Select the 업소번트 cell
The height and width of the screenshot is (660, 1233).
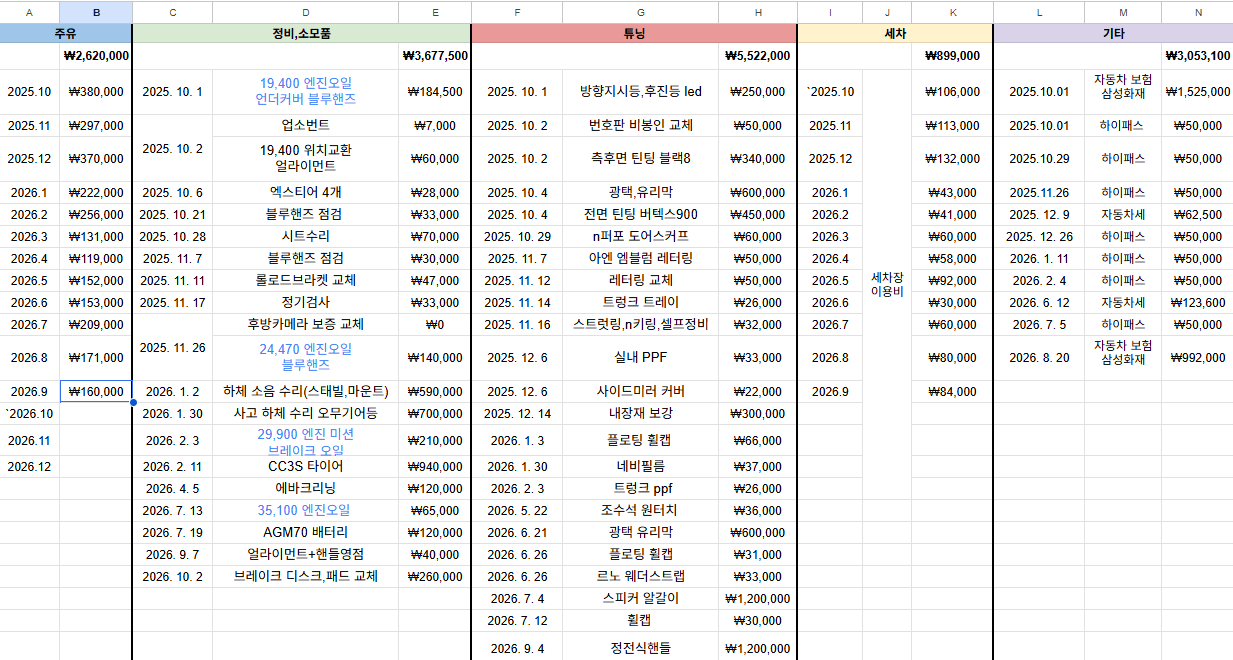[x=305, y=126]
